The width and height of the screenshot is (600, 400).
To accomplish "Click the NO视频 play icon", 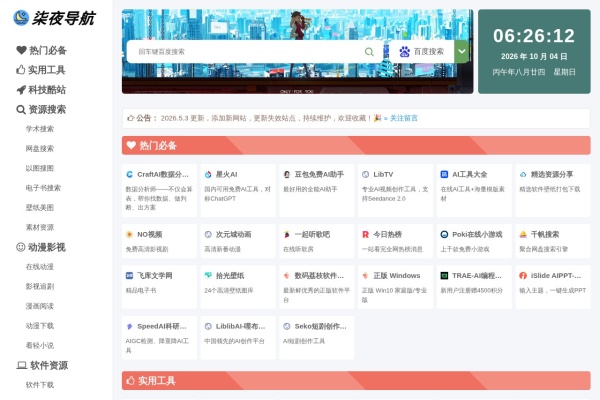I will [129, 234].
